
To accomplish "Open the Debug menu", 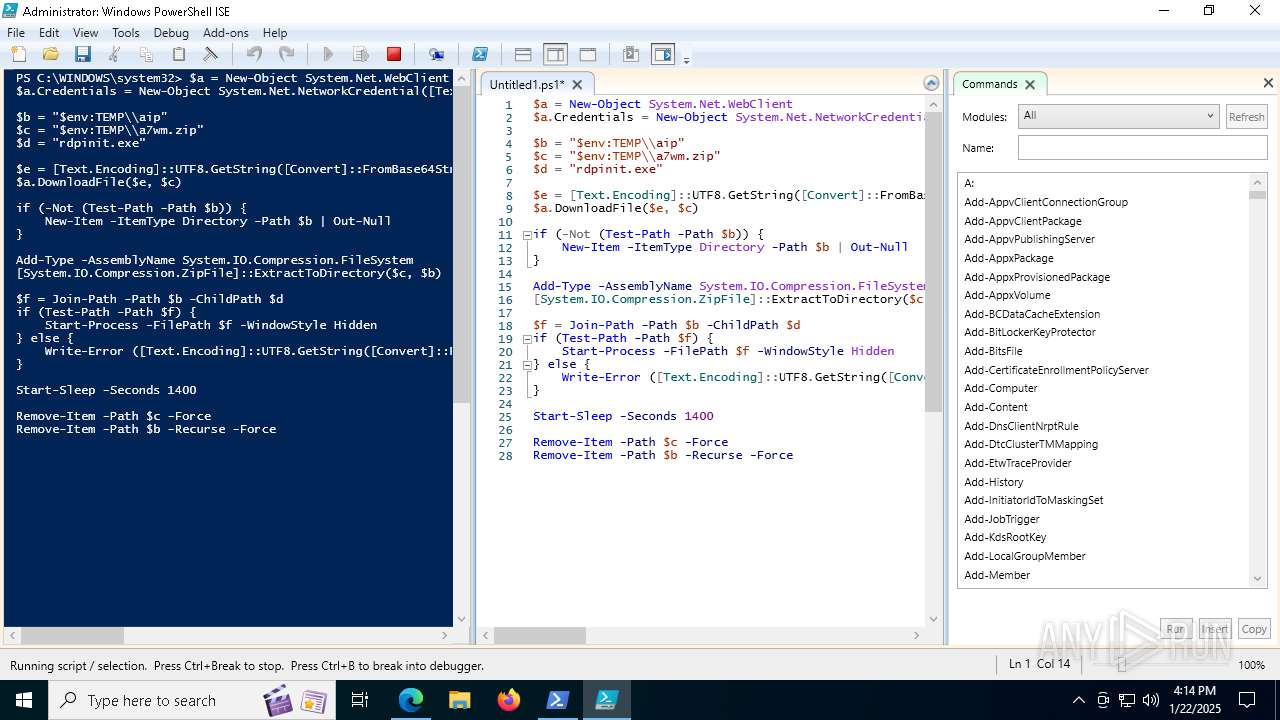I will (x=171, y=33).
